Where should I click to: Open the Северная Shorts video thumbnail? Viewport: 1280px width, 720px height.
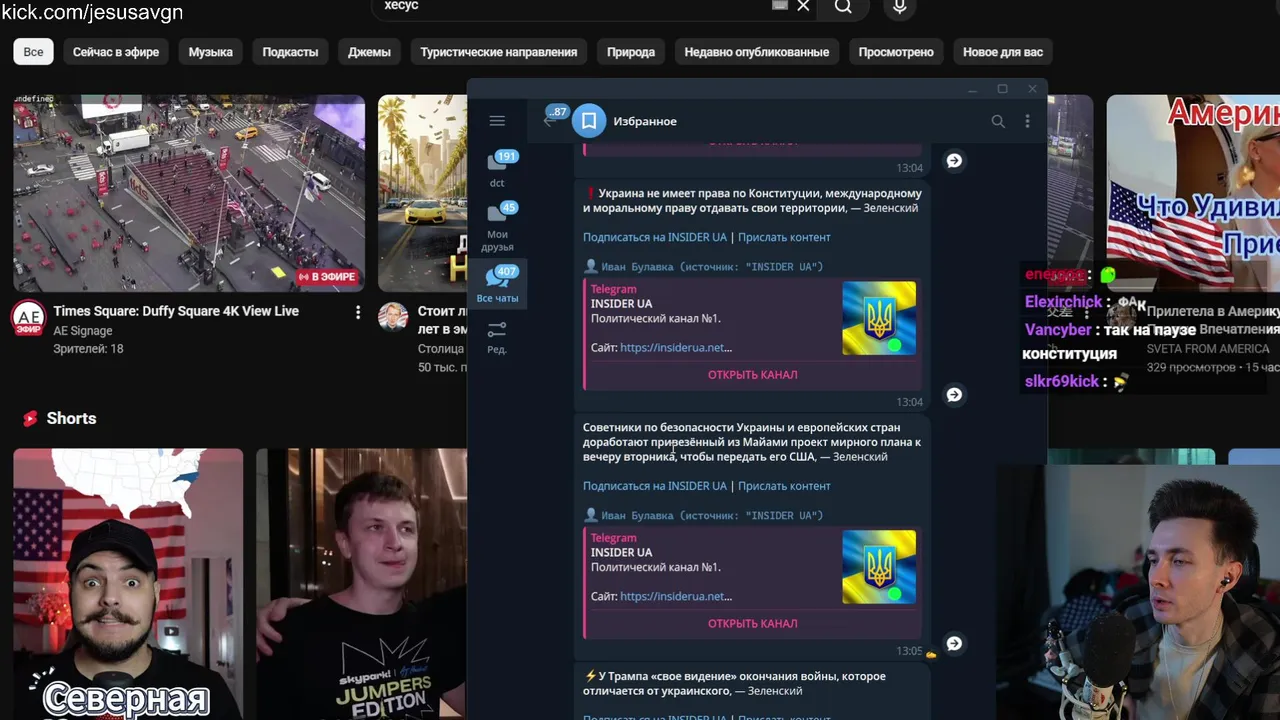pyautogui.click(x=128, y=584)
